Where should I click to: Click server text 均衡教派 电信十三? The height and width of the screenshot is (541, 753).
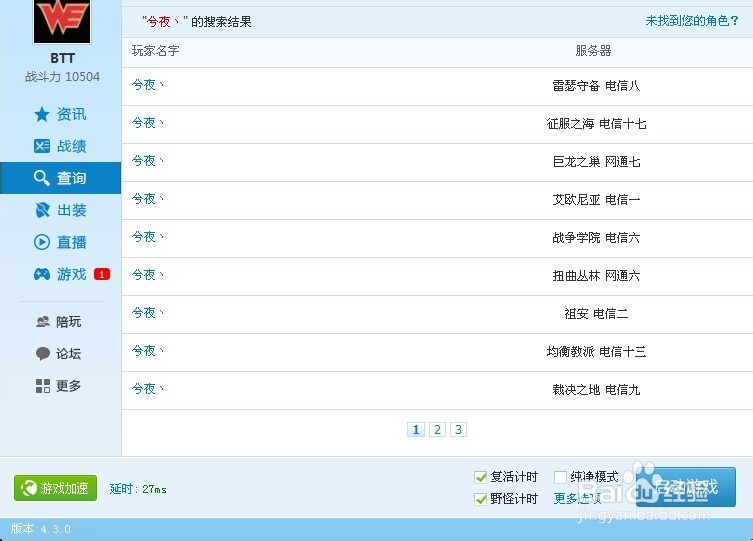[596, 351]
